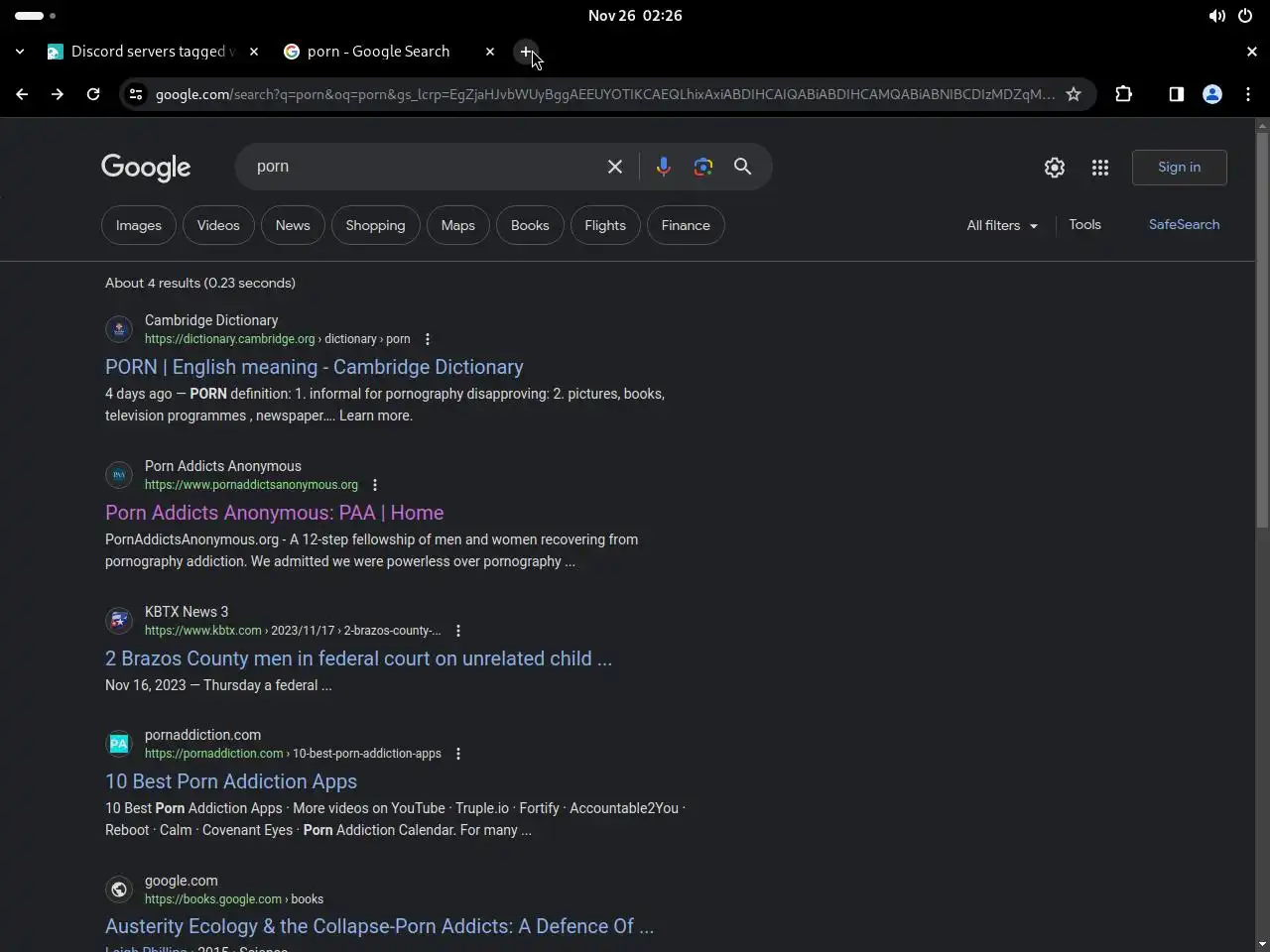The height and width of the screenshot is (952, 1270).
Task: Start voice search with microphone icon
Action: point(664,167)
